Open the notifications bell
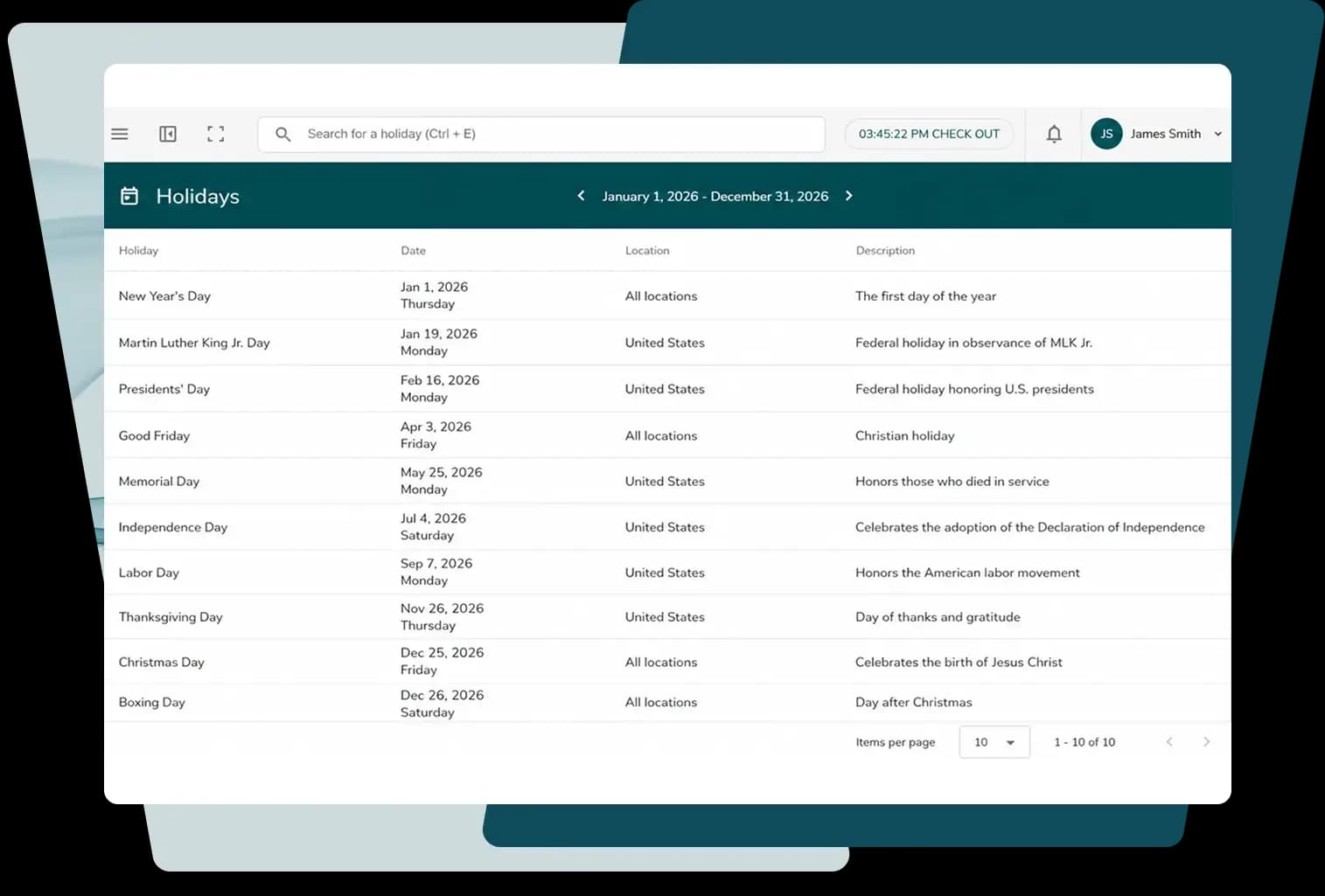Image resolution: width=1325 pixels, height=896 pixels. (1055, 134)
